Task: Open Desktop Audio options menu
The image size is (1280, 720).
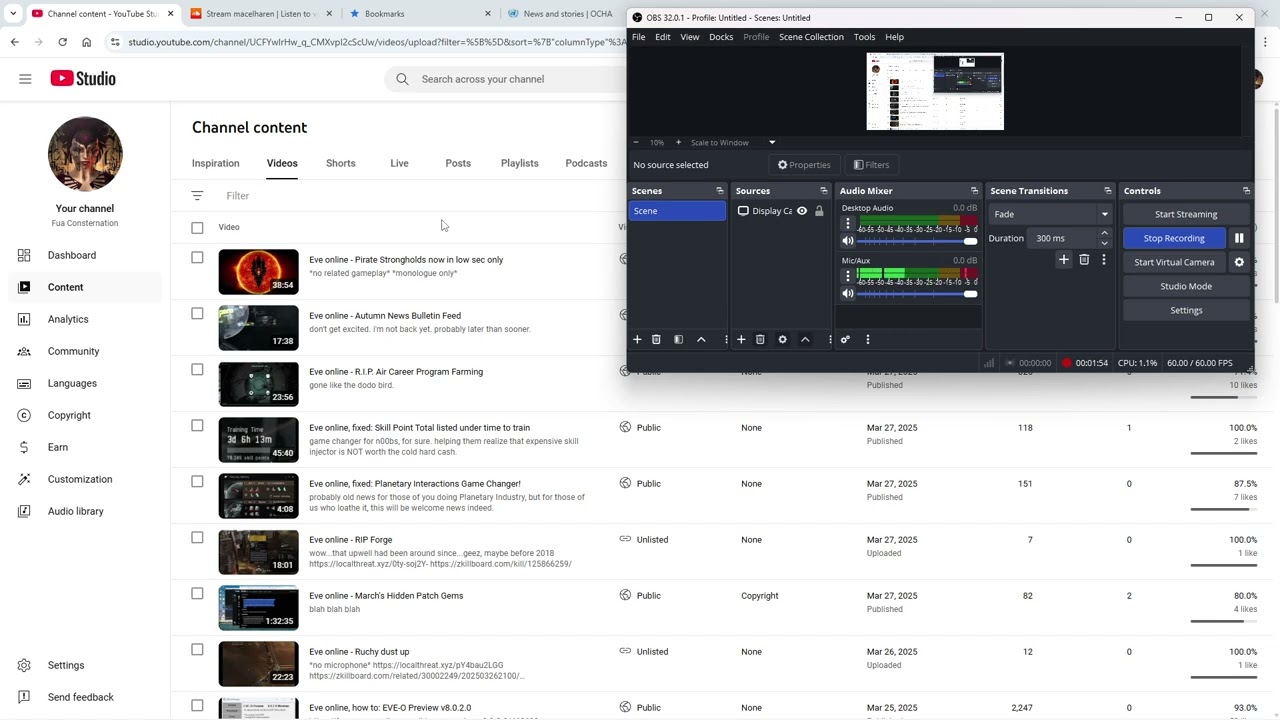Action: 848,223
